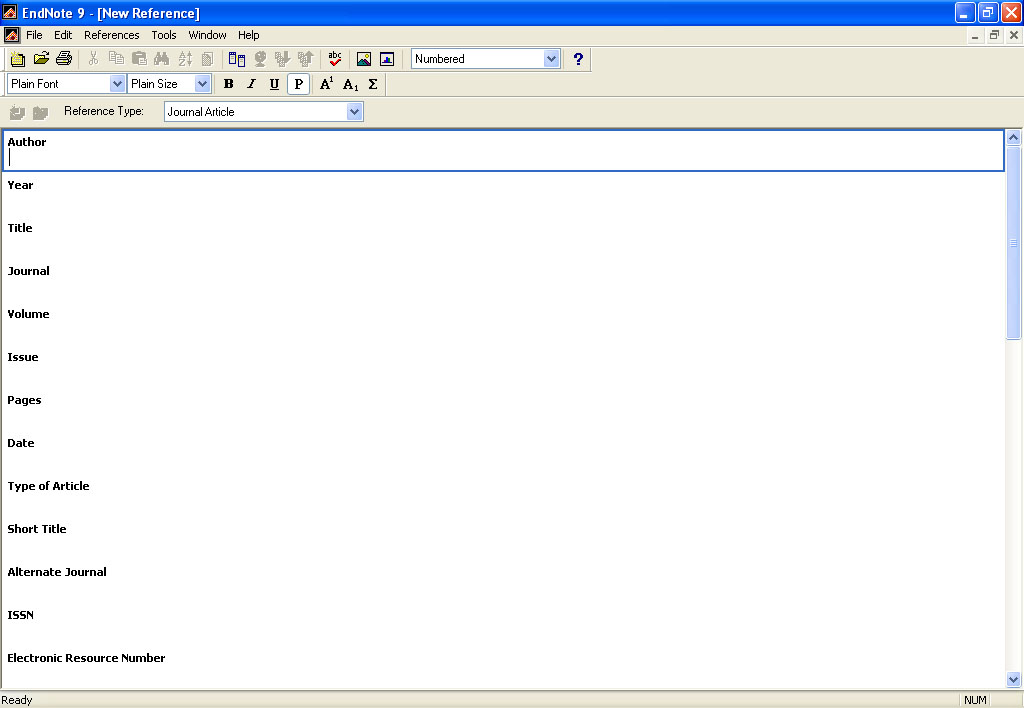Toggle Italic formatting
1024x708 pixels.
[x=251, y=84]
